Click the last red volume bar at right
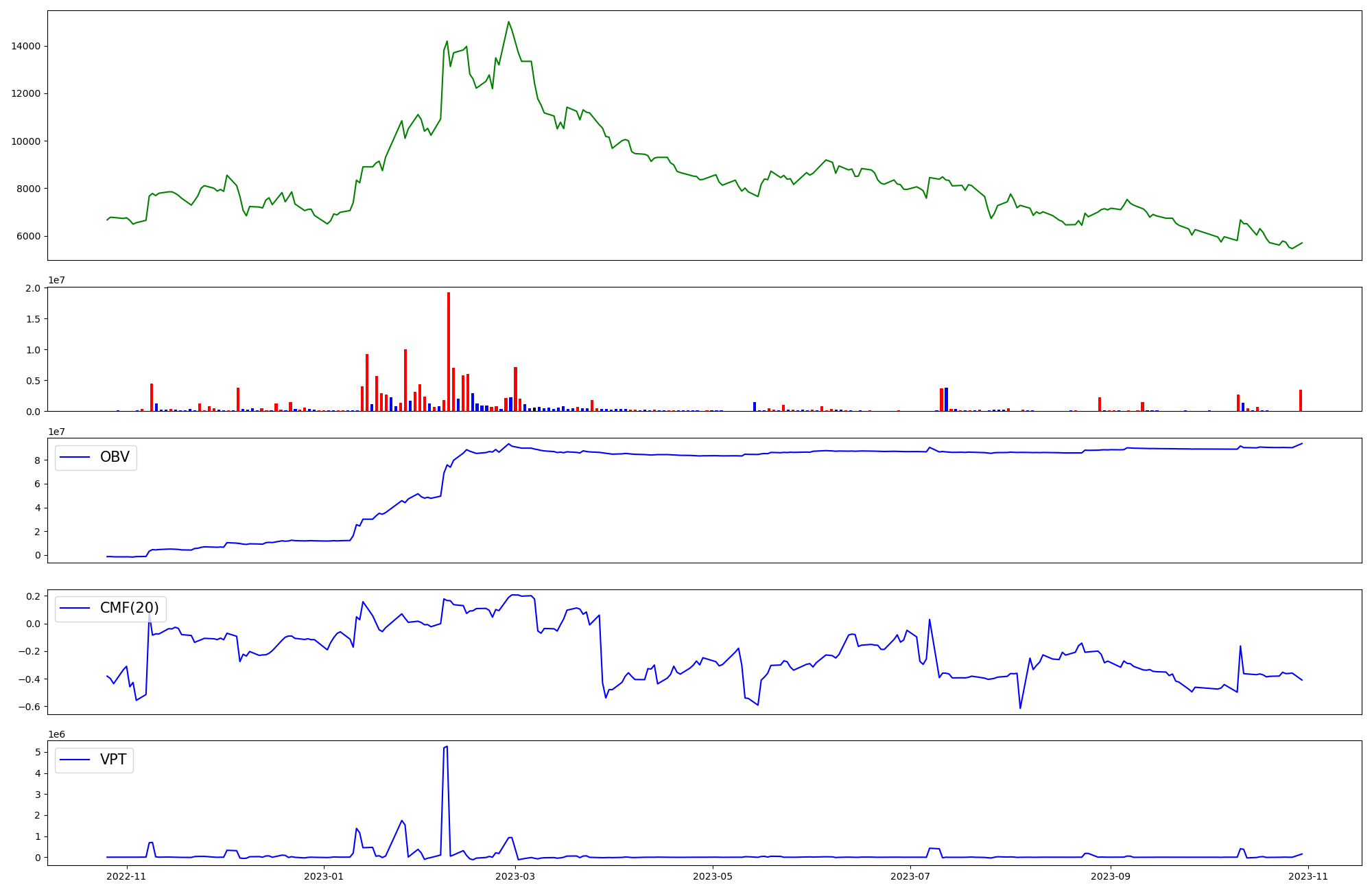1372x892 pixels. point(1300,401)
